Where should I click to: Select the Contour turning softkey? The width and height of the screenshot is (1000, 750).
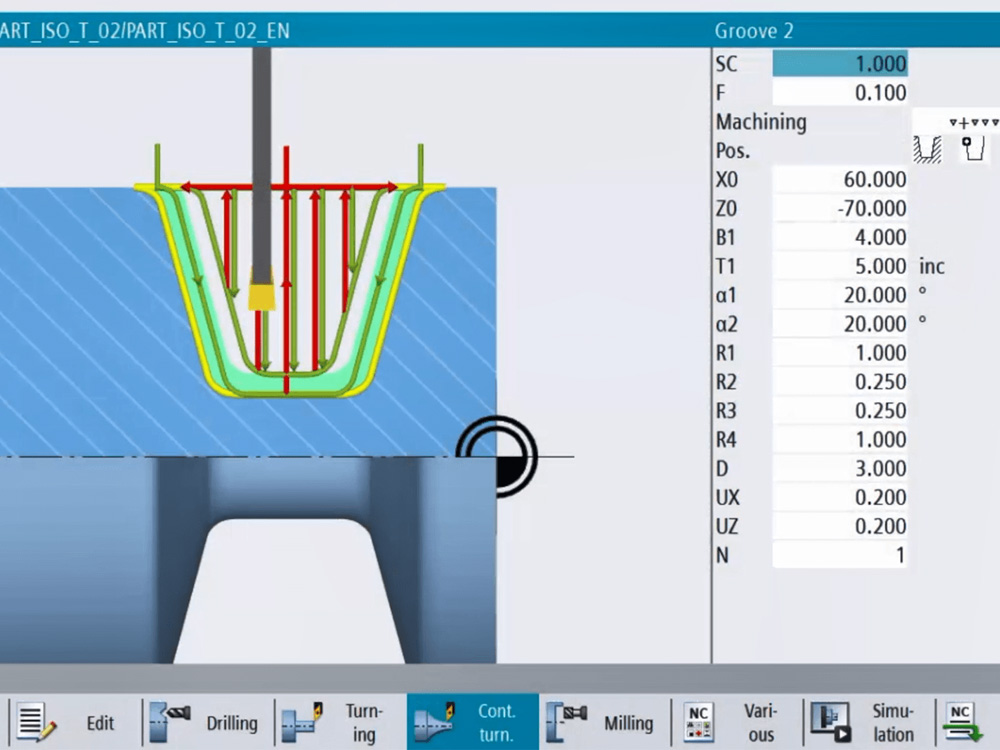[x=473, y=722]
